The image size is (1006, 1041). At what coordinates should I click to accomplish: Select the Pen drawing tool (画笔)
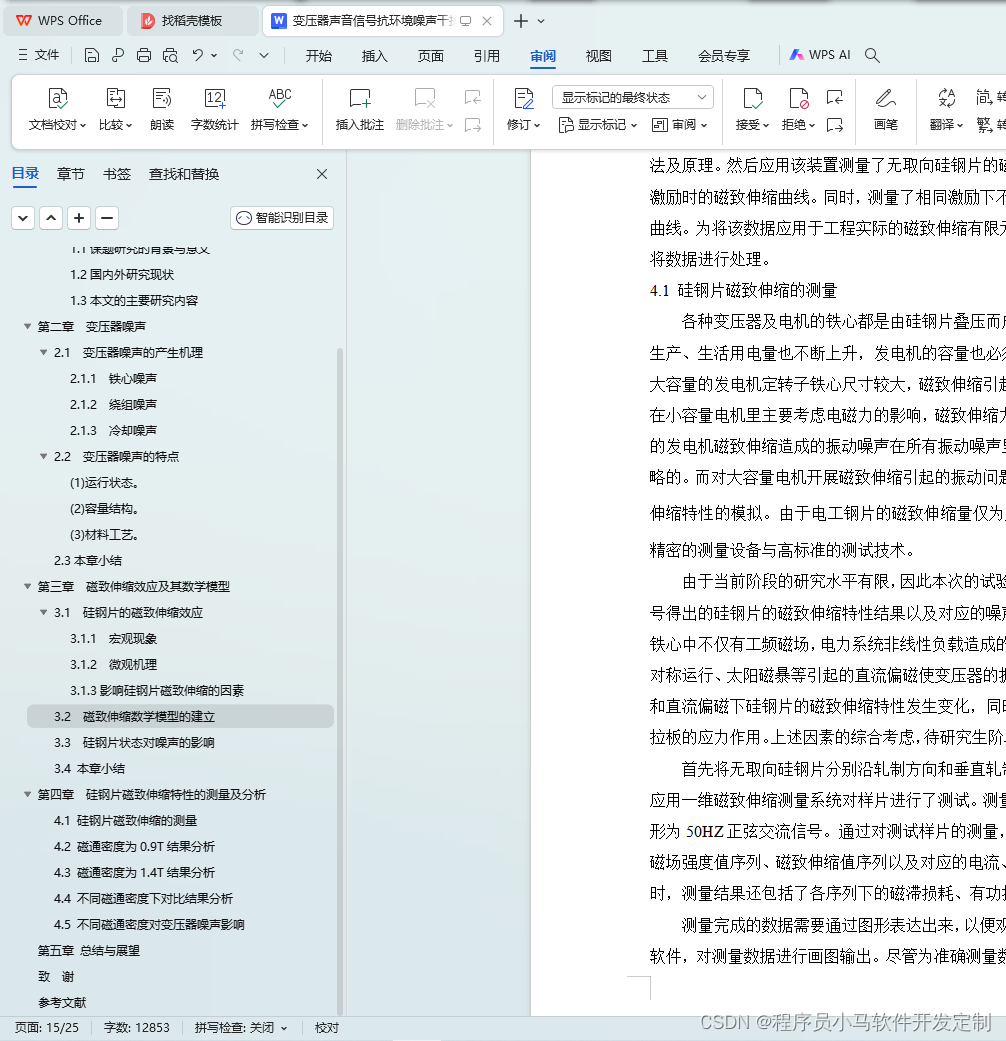click(885, 109)
